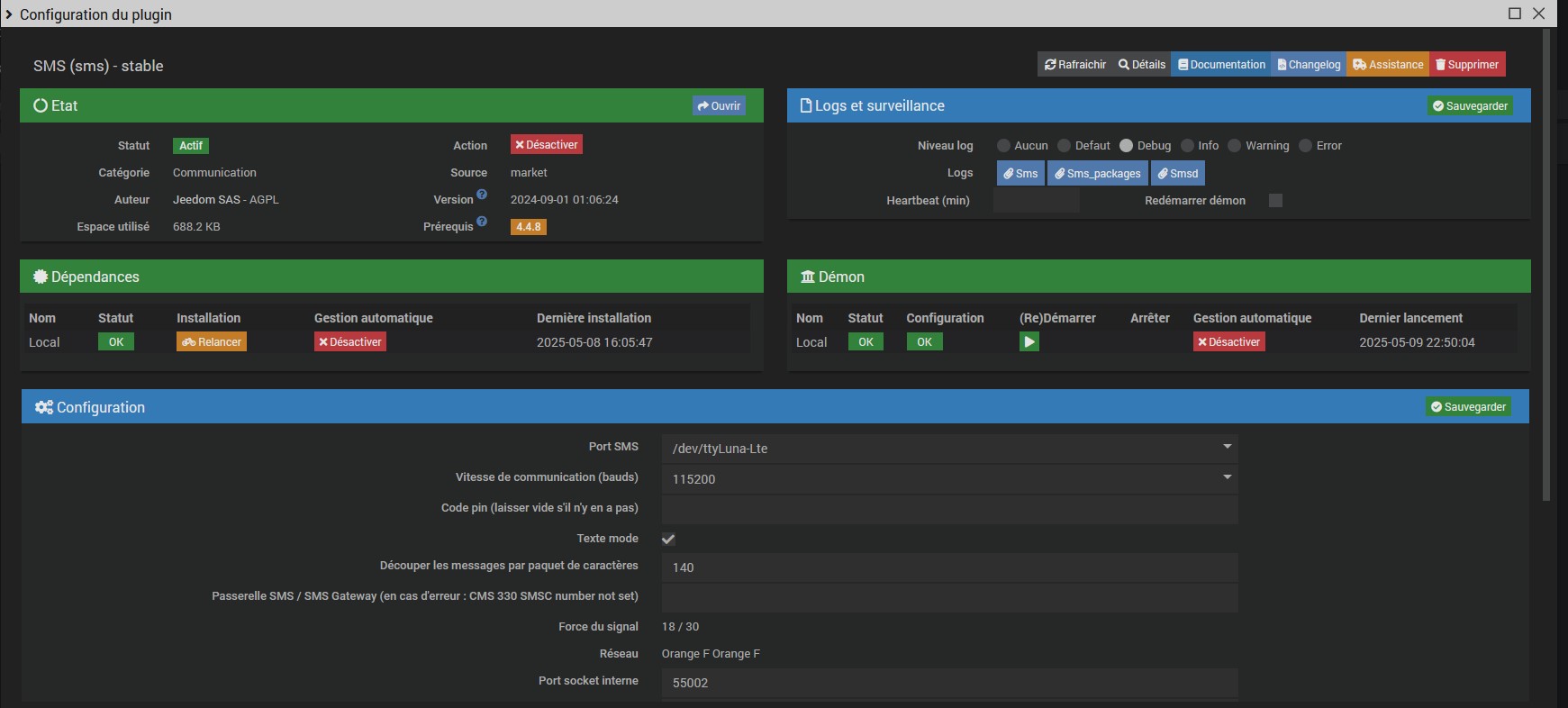Viewport: 1568px width, 708px height.
Task: Click the green demon (Re)Démarrer play icon
Action: (x=1029, y=342)
